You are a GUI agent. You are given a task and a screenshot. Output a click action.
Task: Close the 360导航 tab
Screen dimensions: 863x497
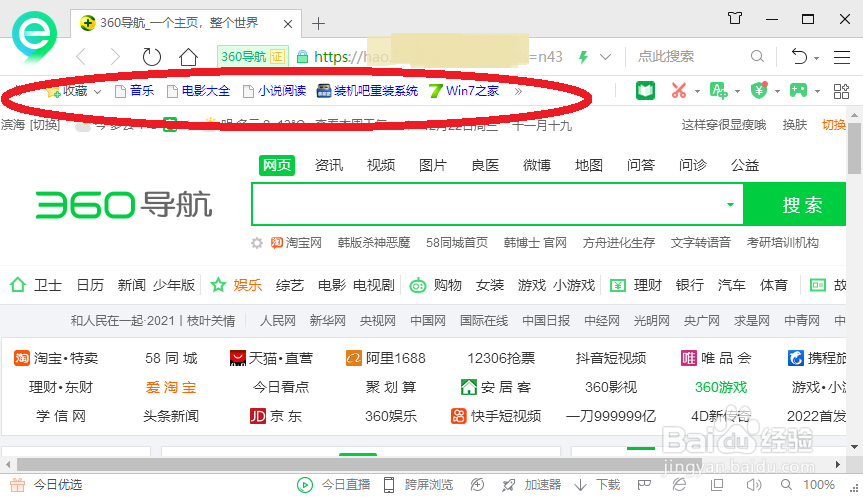(x=288, y=24)
